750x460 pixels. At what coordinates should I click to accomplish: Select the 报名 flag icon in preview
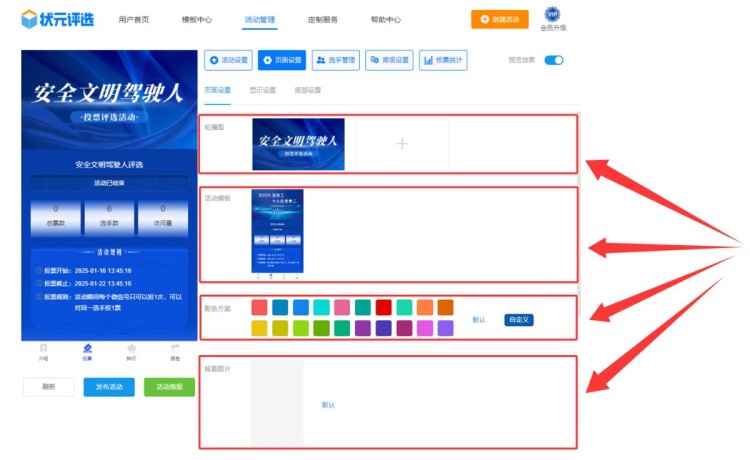click(175, 350)
